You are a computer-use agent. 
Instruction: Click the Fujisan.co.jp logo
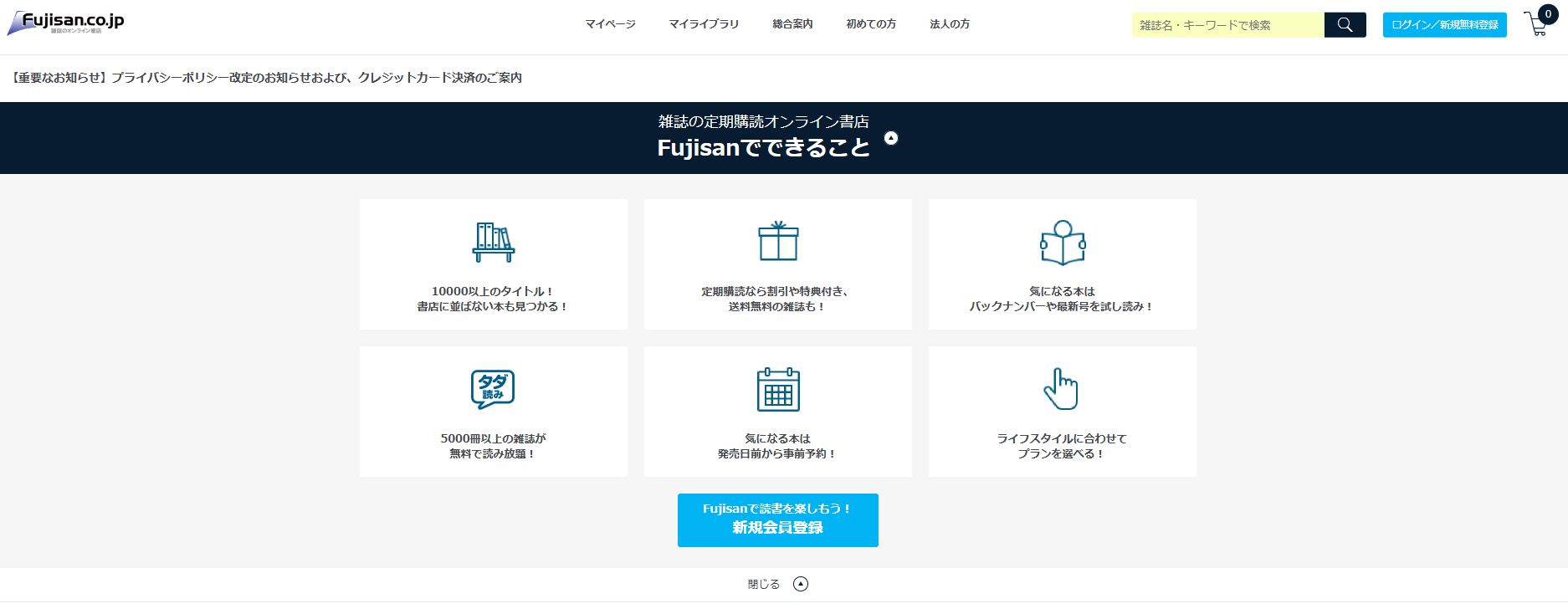pyautogui.click(x=66, y=23)
